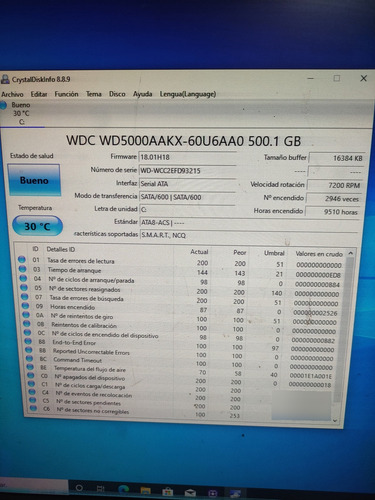Click the status dot for Command Timeout
The width and height of the screenshot is (375, 500).
tap(29, 359)
